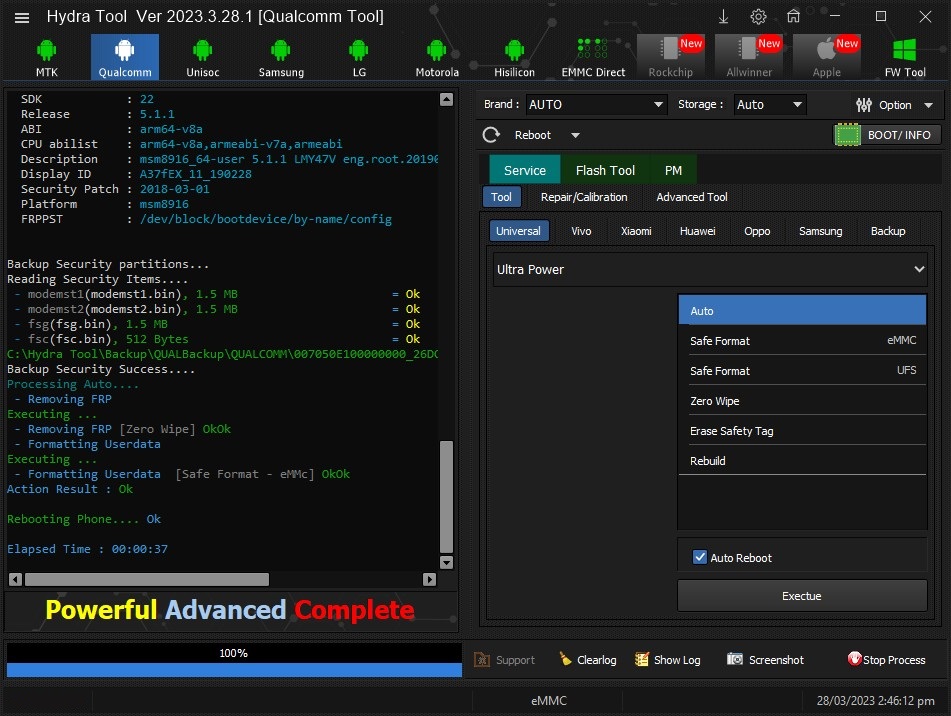Image resolution: width=951 pixels, height=716 pixels.
Task: Click the Clearlog broom icon
Action: click(x=565, y=659)
